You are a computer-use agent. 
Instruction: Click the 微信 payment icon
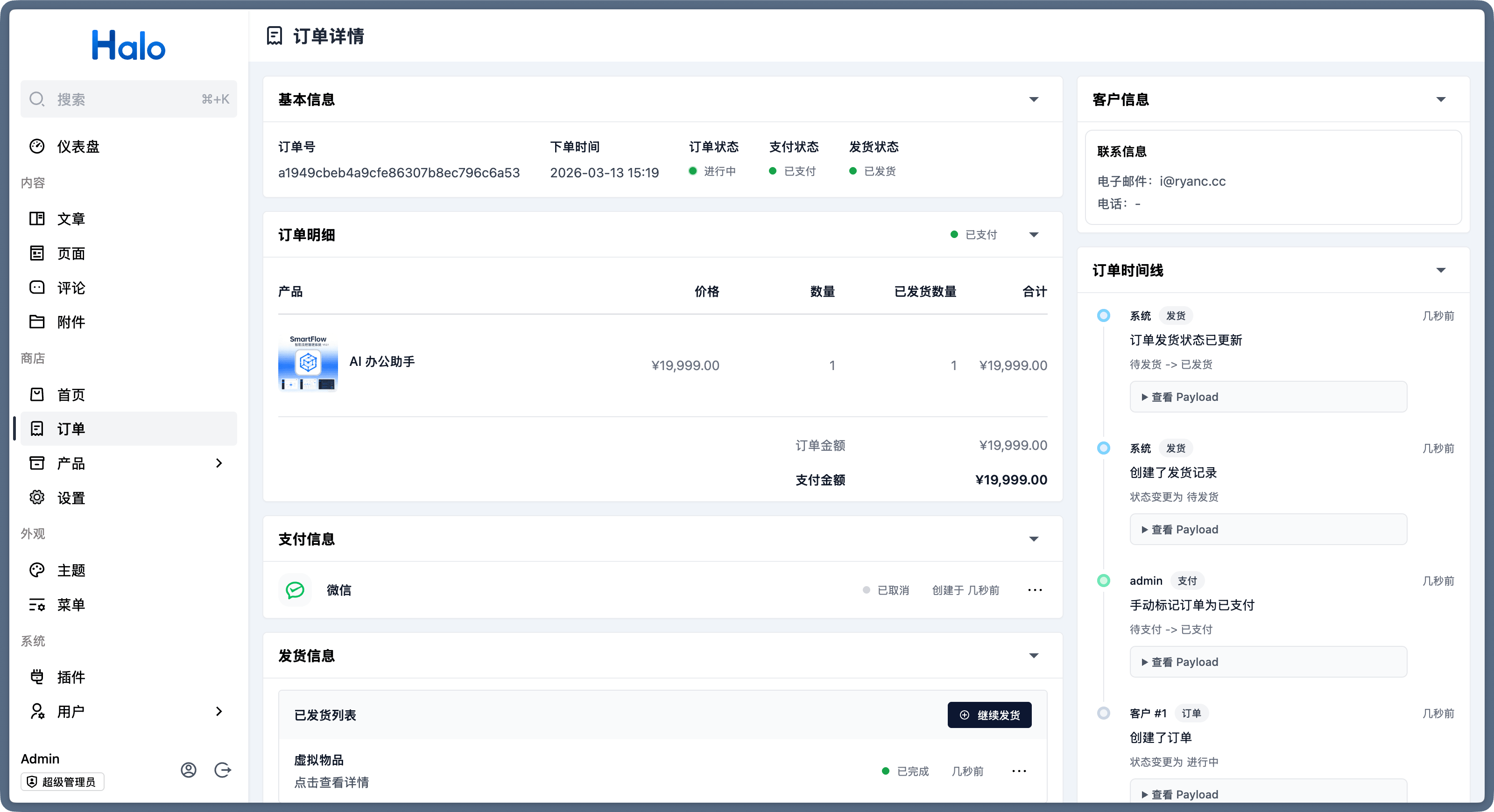(295, 590)
